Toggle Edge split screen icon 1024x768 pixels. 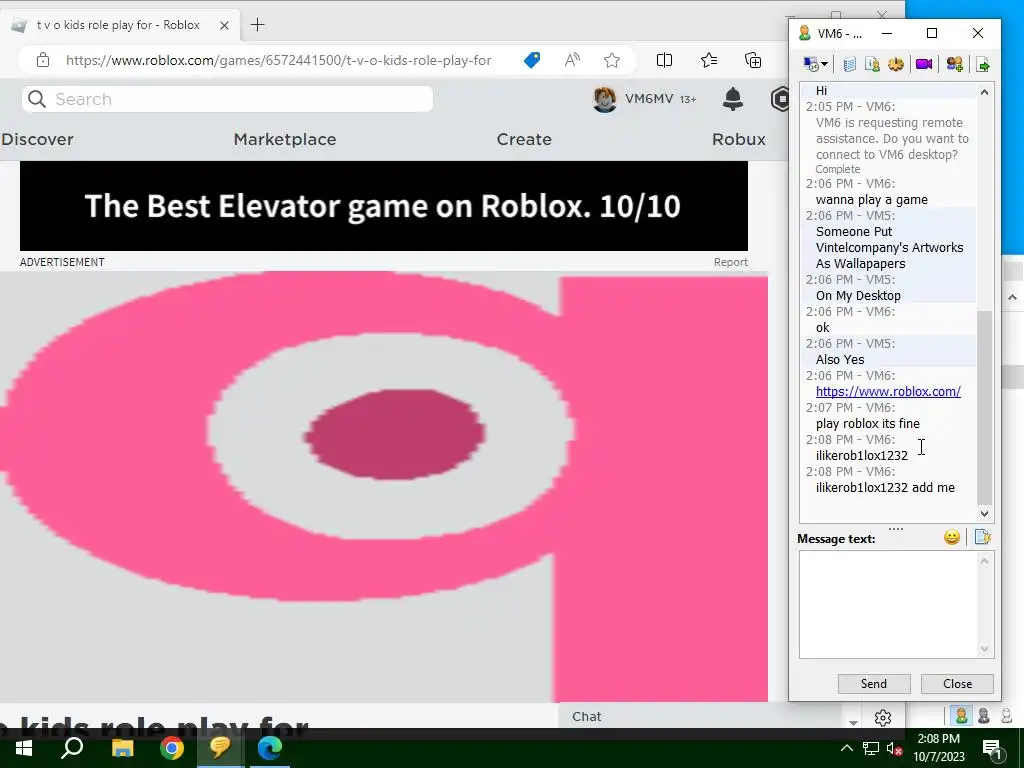664,61
